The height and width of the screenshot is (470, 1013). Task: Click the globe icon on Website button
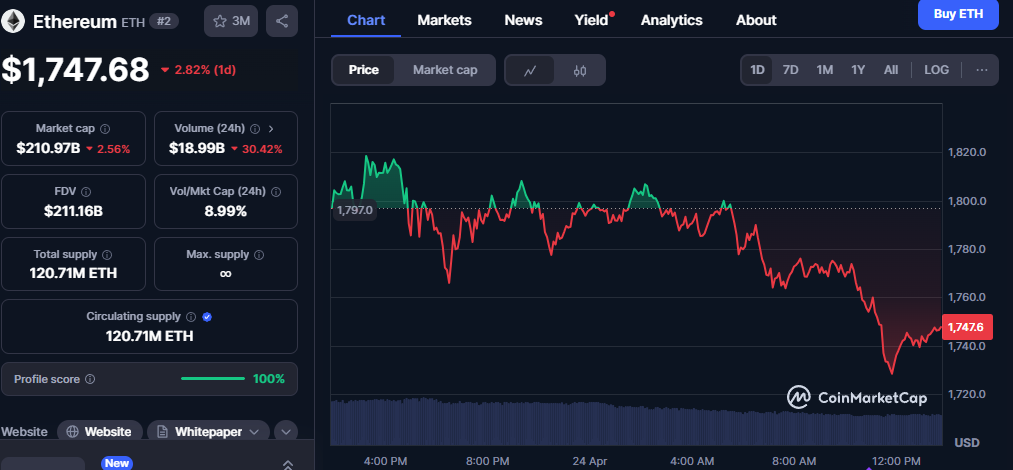[73, 432]
